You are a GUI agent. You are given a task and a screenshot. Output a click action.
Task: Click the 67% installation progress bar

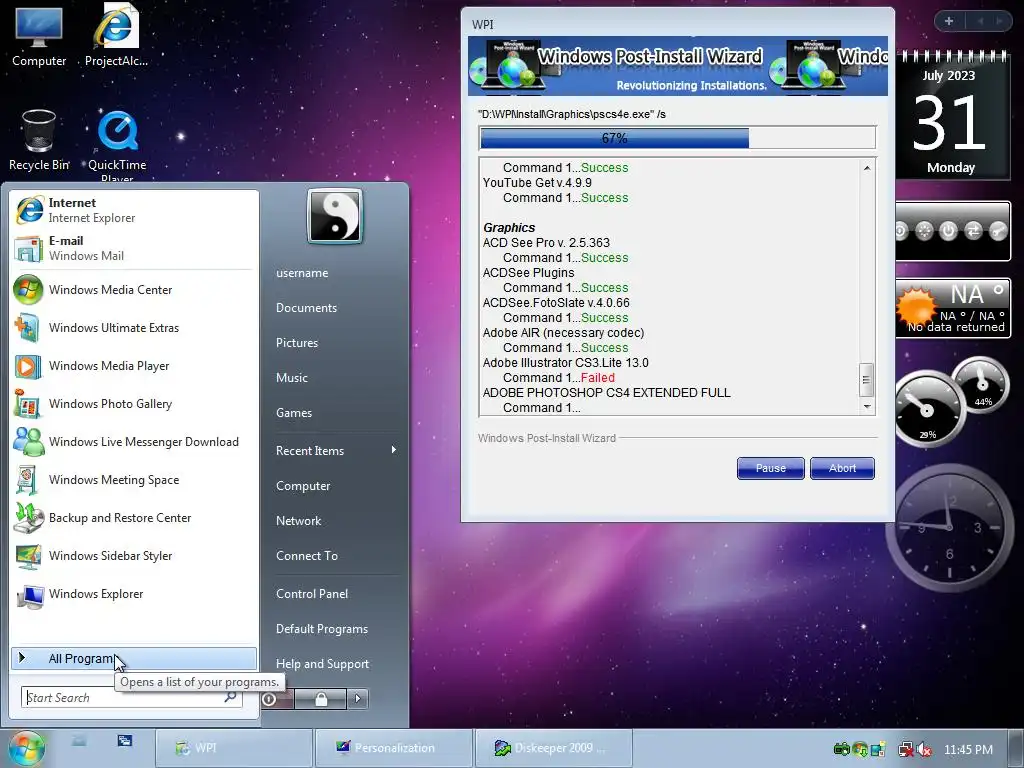coord(677,138)
